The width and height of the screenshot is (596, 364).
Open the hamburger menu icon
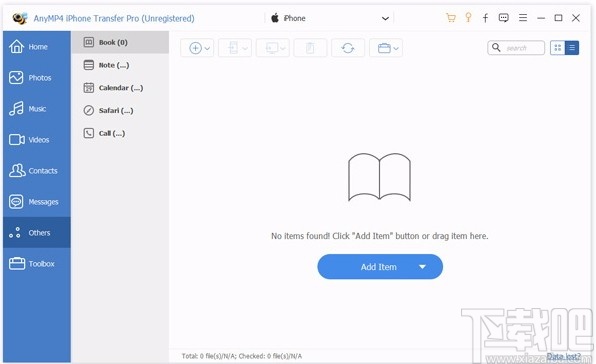pyautogui.click(x=523, y=17)
